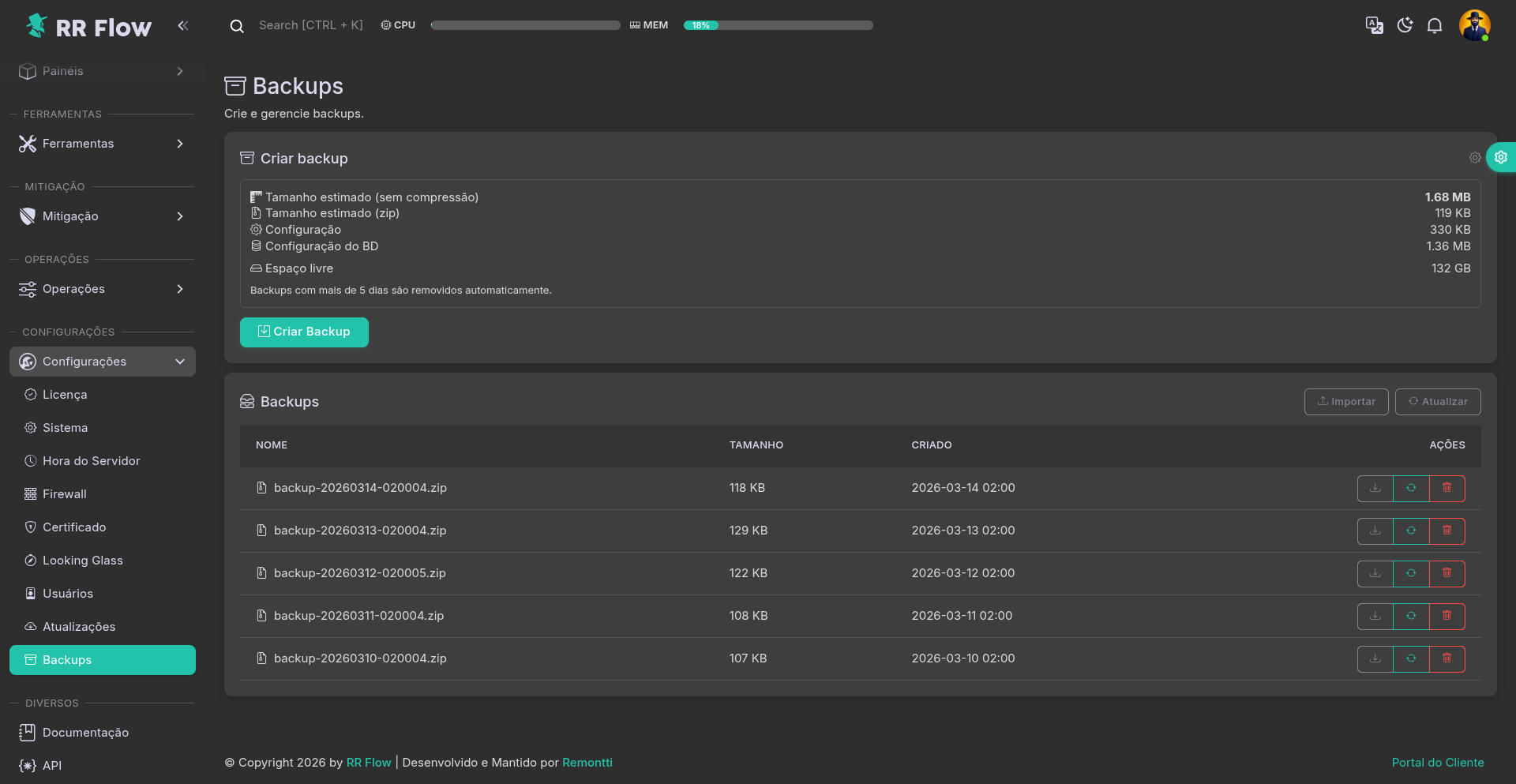Follow the Remontti link in the footer
The image size is (1516, 784).
(587, 762)
